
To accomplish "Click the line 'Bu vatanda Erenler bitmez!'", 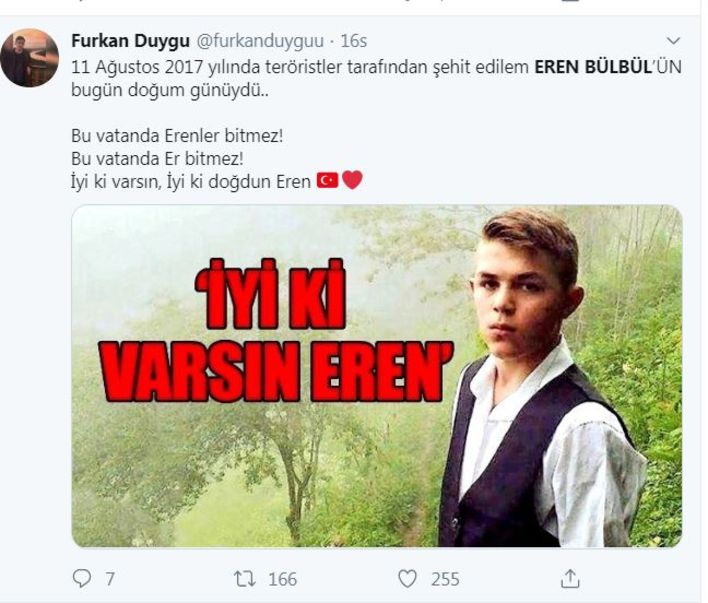I will pyautogui.click(x=177, y=136).
